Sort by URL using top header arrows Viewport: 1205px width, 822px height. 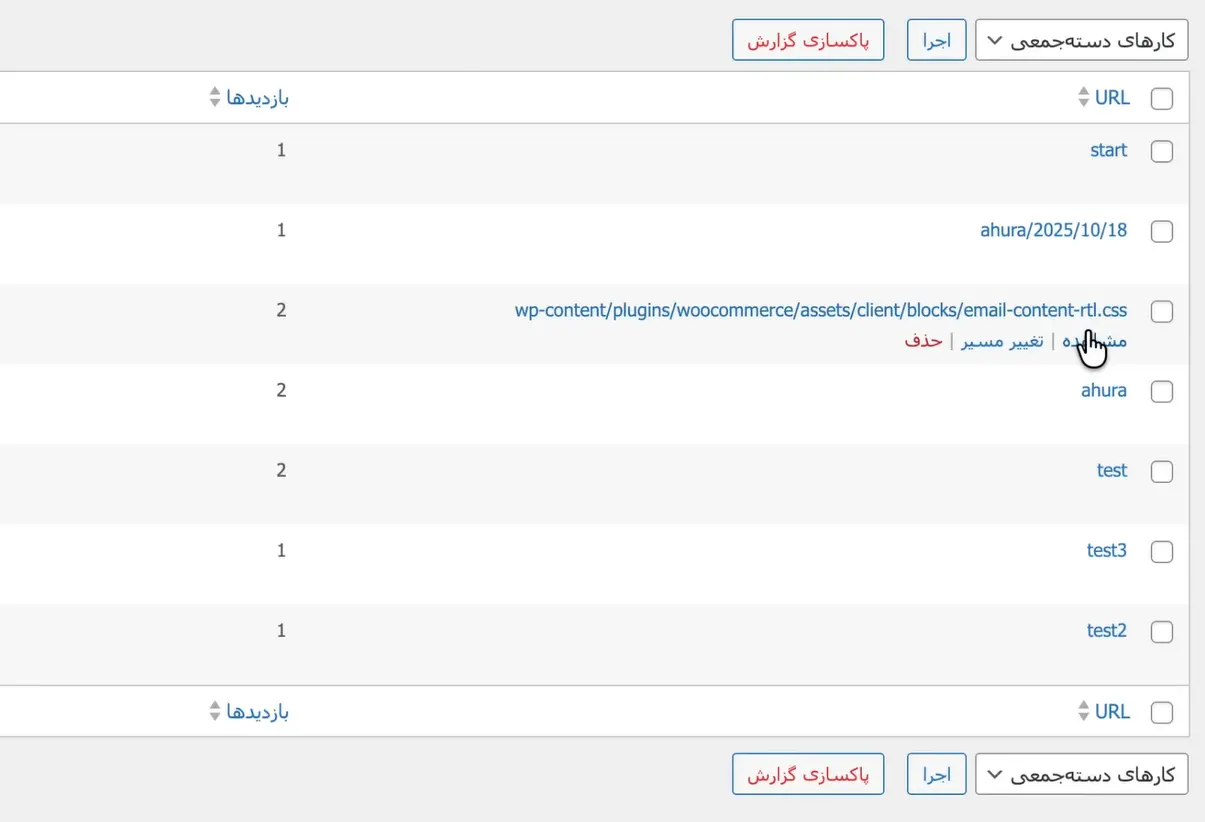[1083, 98]
